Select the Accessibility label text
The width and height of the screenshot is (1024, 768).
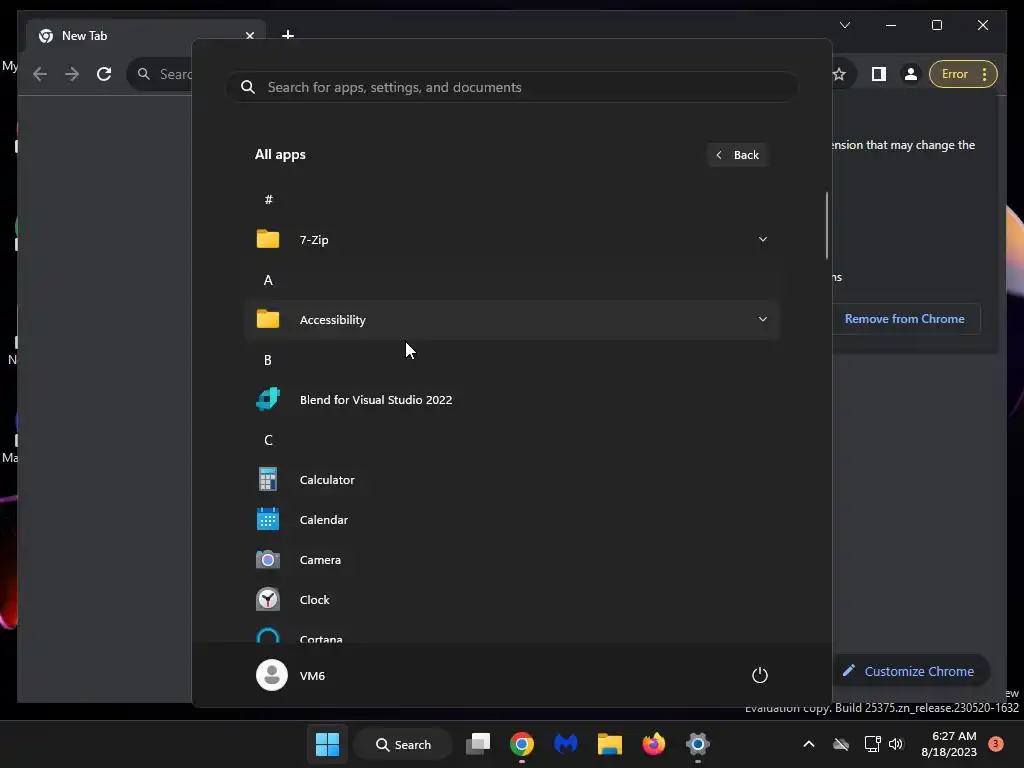click(332, 319)
